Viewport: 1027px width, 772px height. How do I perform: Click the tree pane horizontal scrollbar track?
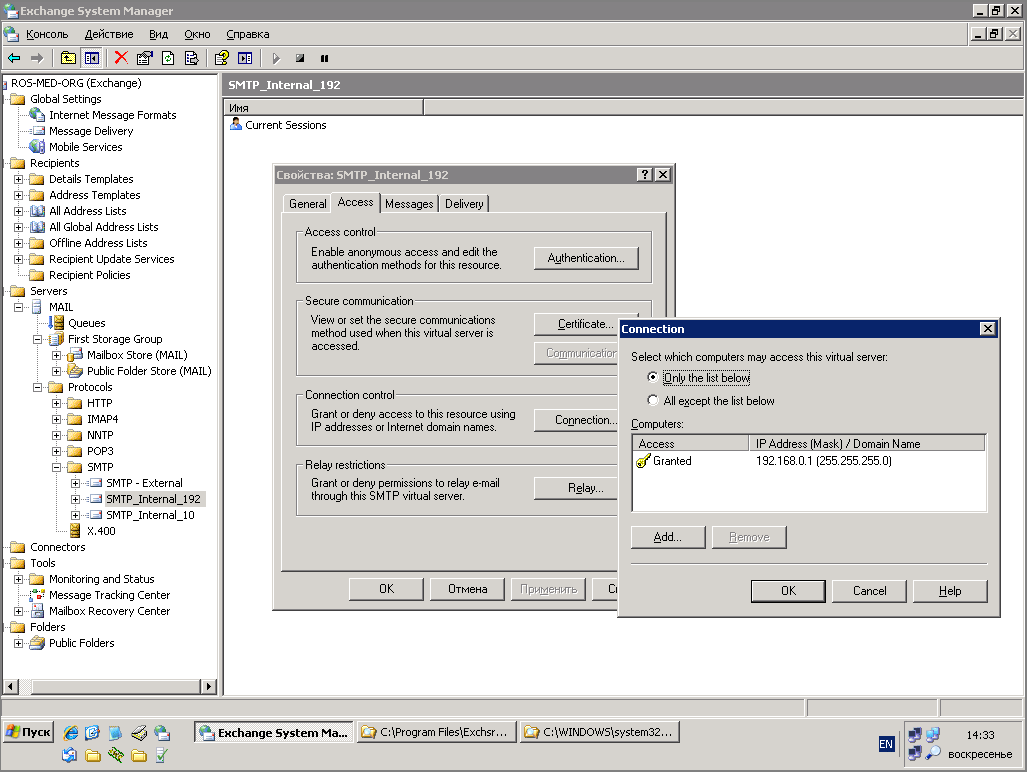(110, 686)
